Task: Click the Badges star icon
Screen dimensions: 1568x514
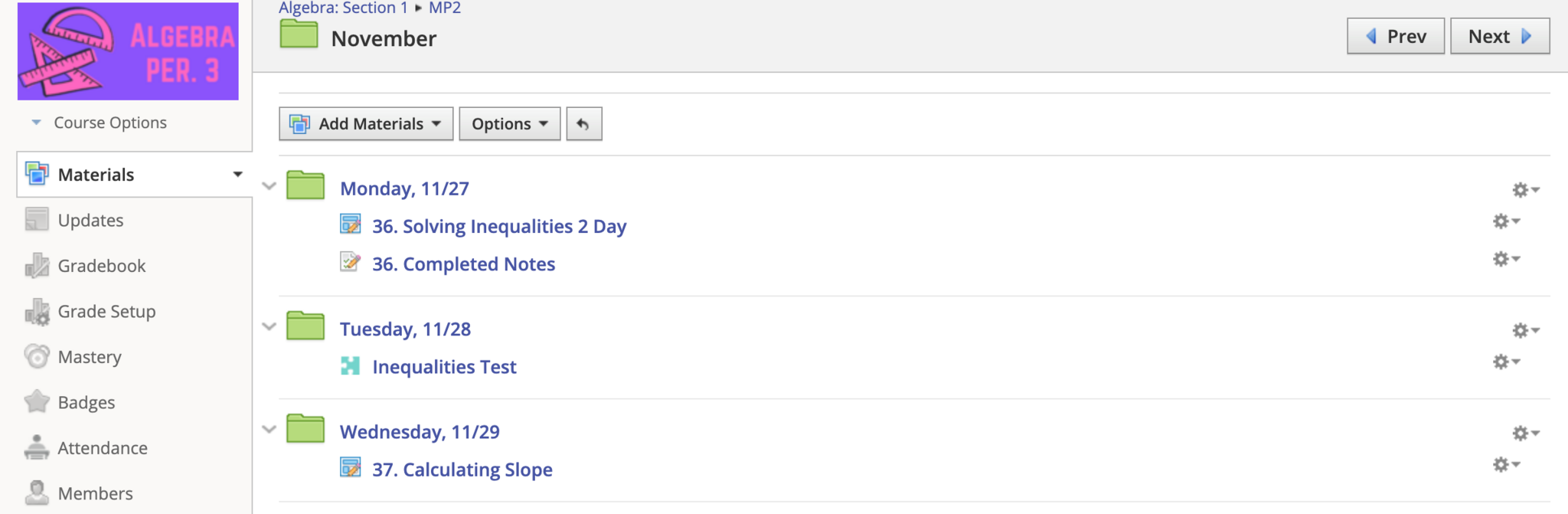Action: pyautogui.click(x=37, y=402)
